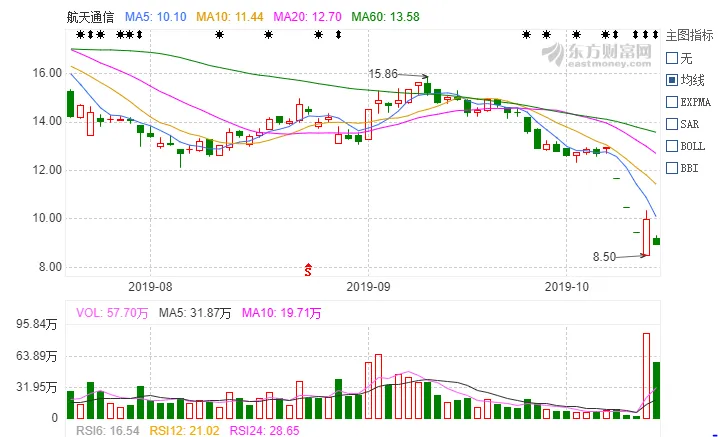Enable the EXPMA indicator checkbox

pos(672,102)
